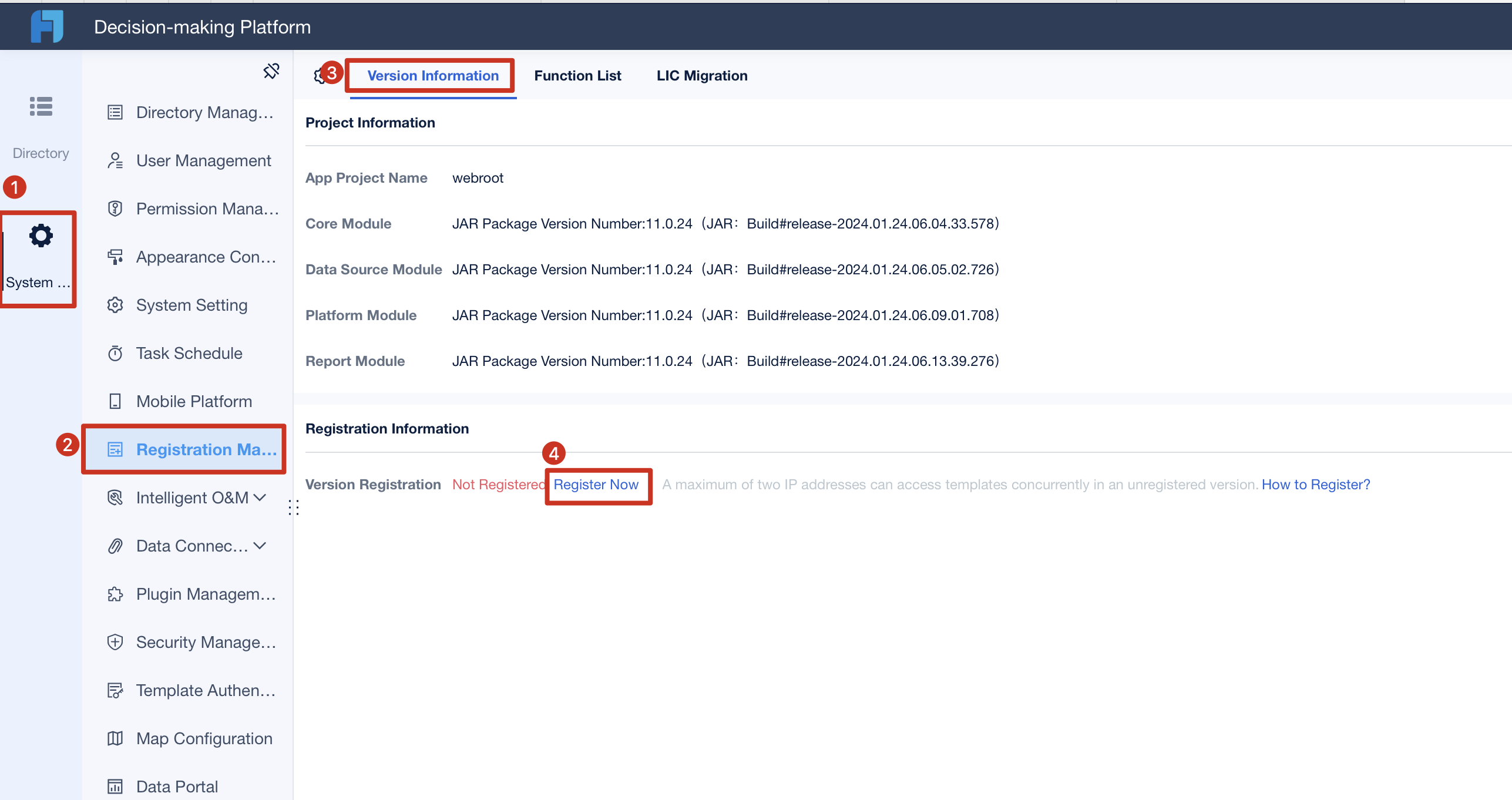This screenshot has height=800, width=1512.
Task: Open Map Configuration
Action: point(204,738)
